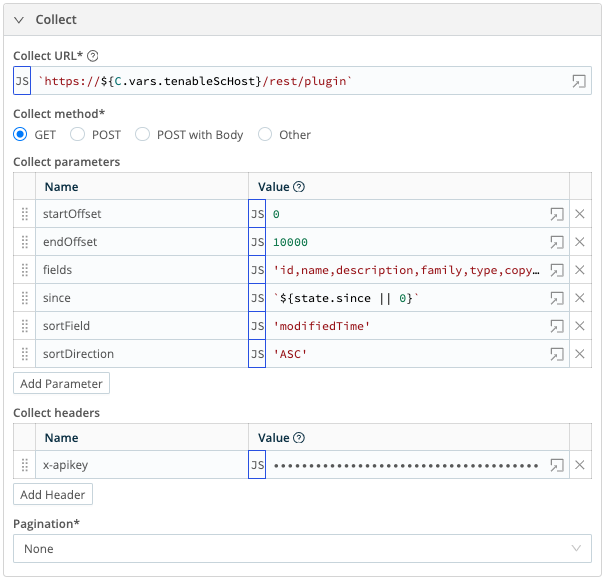Expand editor for sortDirection value
This screenshot has height=581, width=605.
[x=557, y=354]
